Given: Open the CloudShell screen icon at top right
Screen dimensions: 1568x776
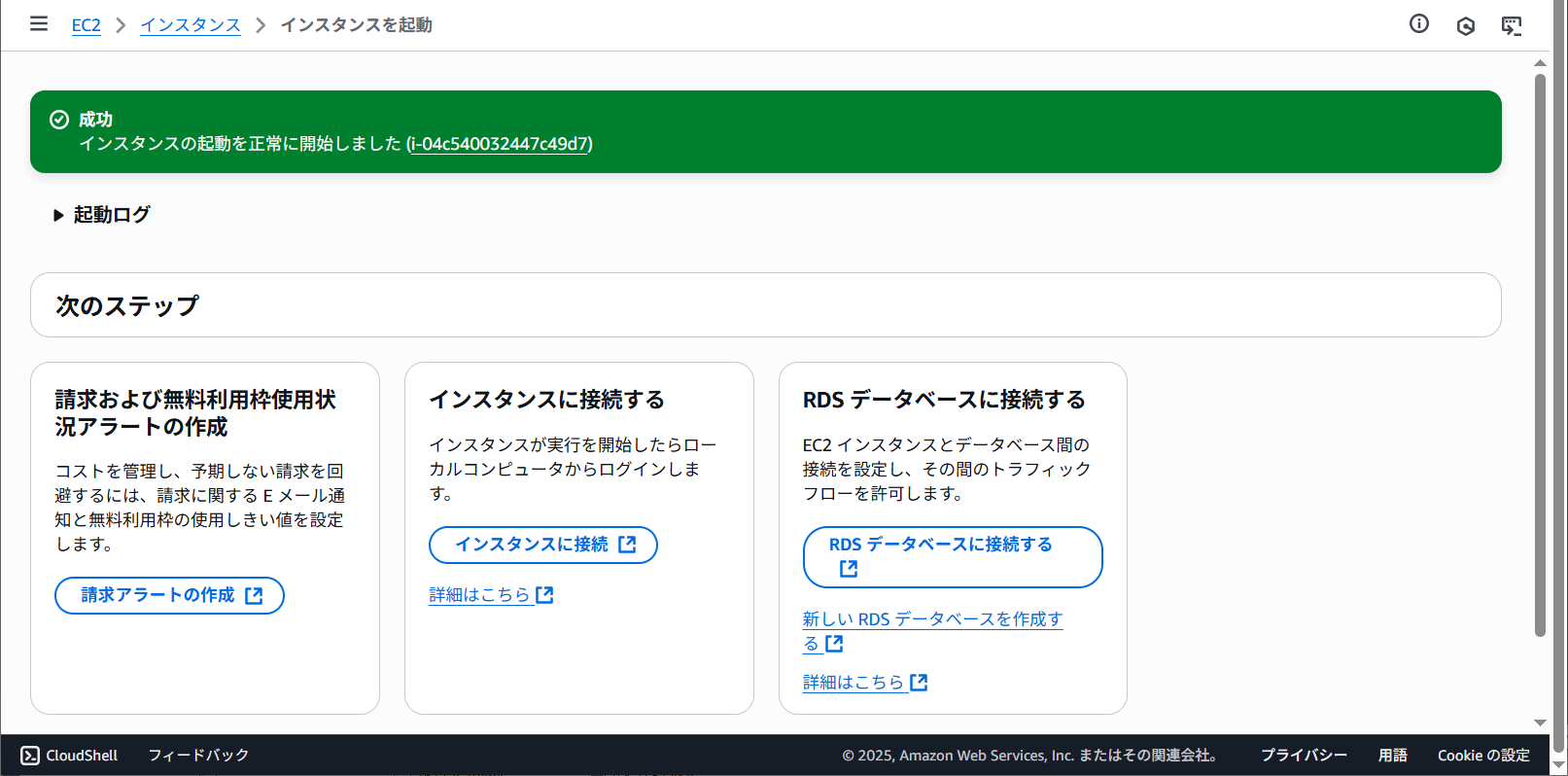Looking at the screenshot, I should pyautogui.click(x=1511, y=26).
